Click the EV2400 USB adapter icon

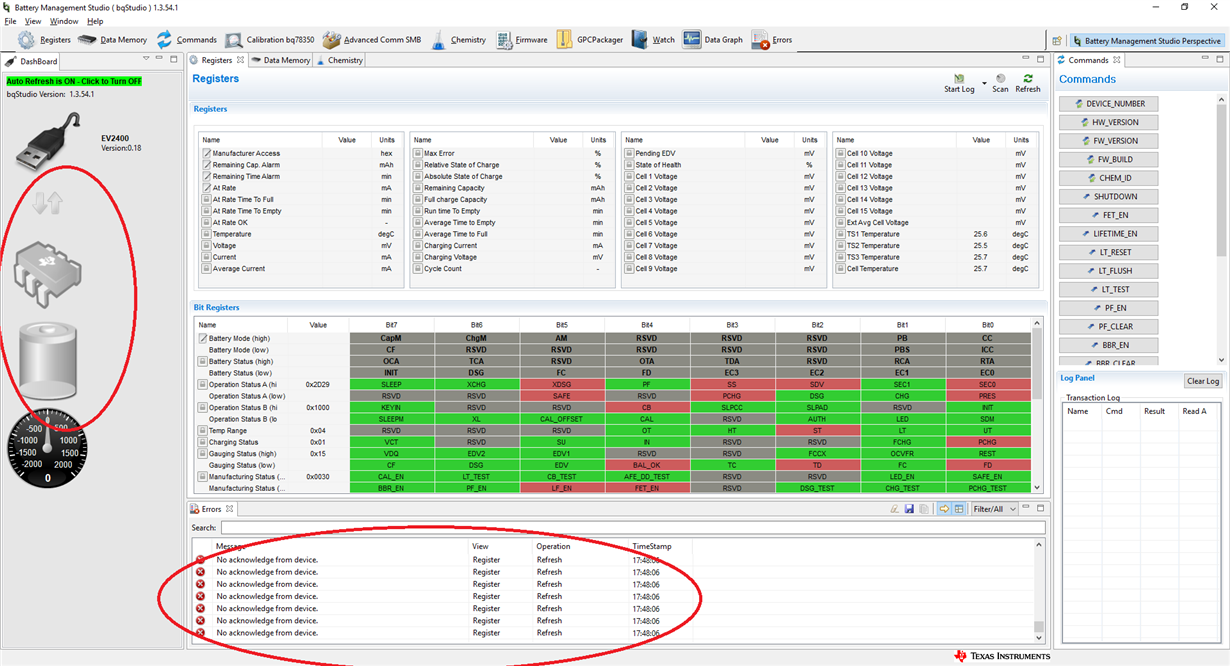coord(45,140)
